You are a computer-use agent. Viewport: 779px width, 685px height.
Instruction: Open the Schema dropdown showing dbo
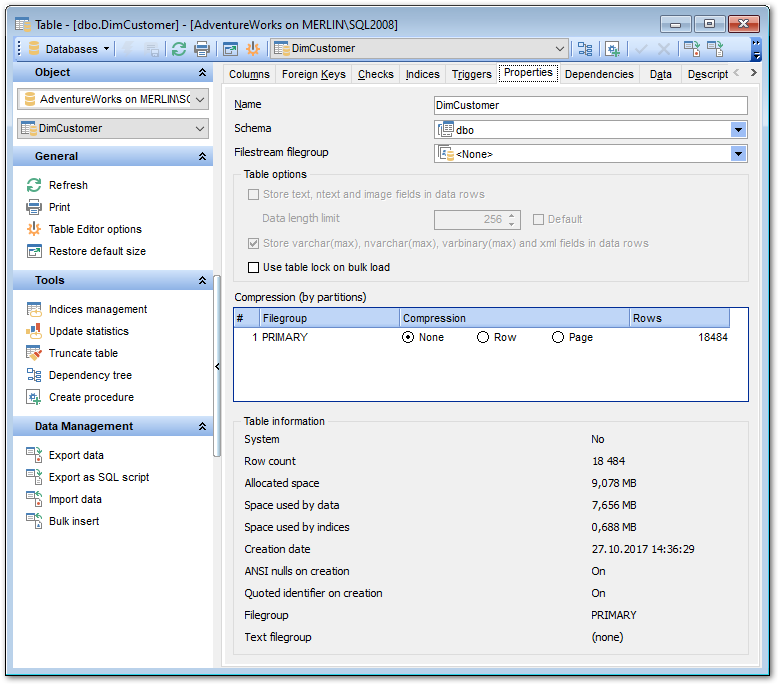point(738,129)
